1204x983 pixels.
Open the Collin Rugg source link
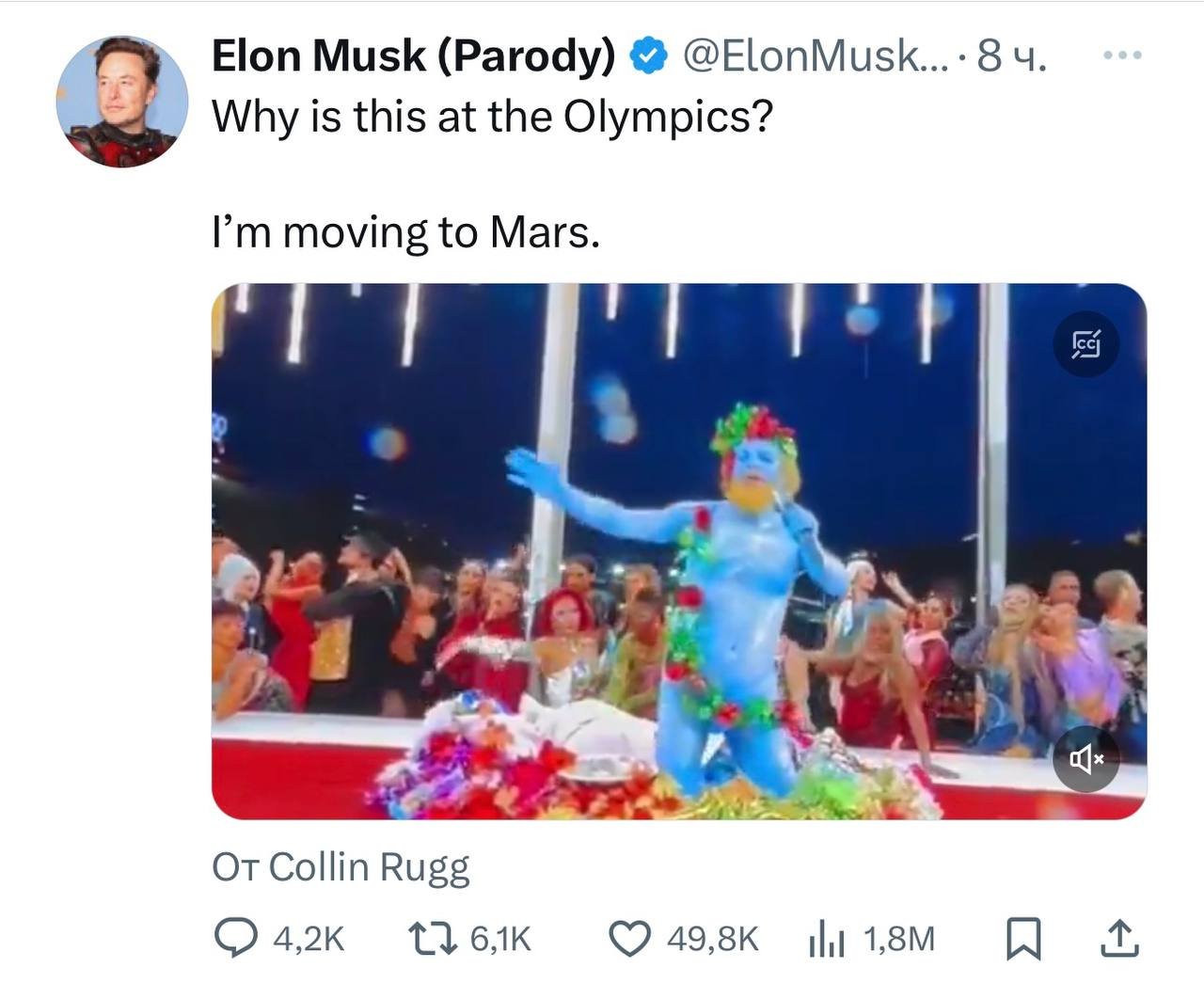coord(368,866)
